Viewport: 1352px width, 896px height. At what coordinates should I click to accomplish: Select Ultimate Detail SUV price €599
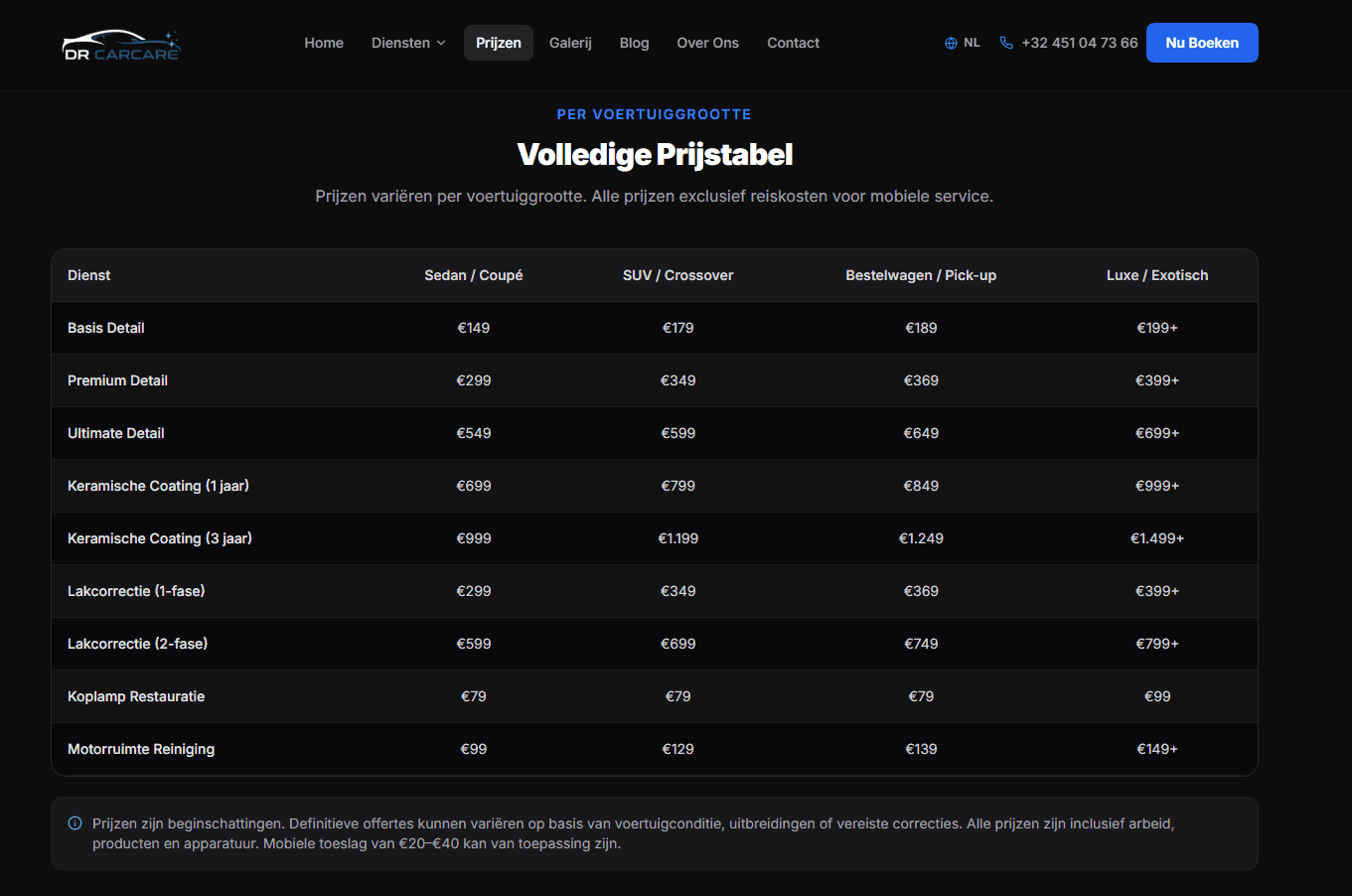tap(678, 433)
